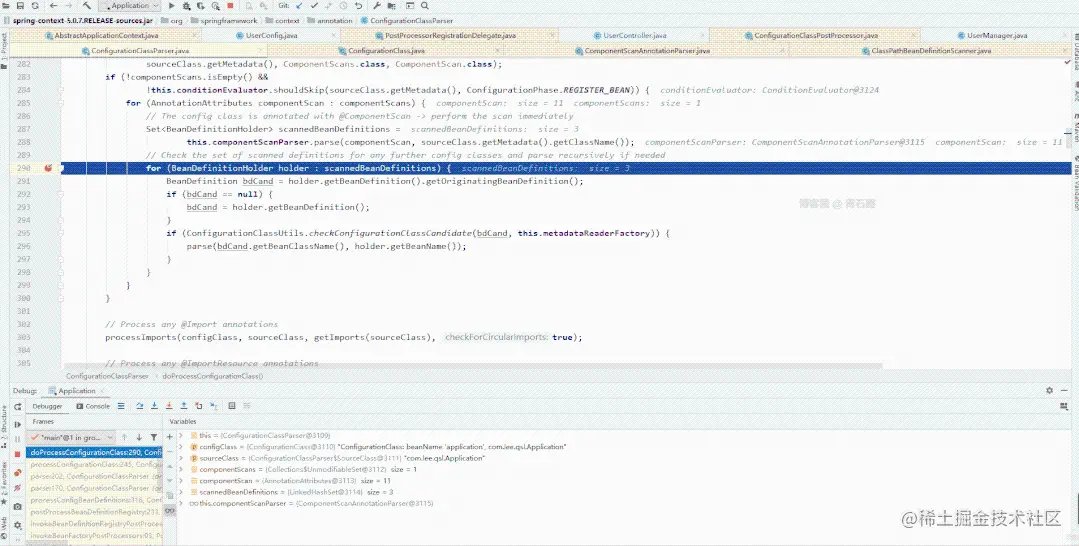
Task: Expand the scannedBeanDefinitions variable node
Action: click(x=182, y=492)
